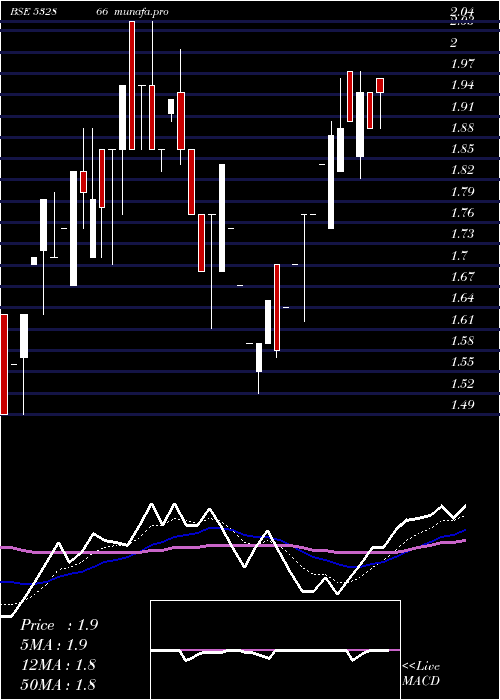Click the 1.82 price axis label
The width and height of the screenshot is (500, 700).
[x=462, y=170]
